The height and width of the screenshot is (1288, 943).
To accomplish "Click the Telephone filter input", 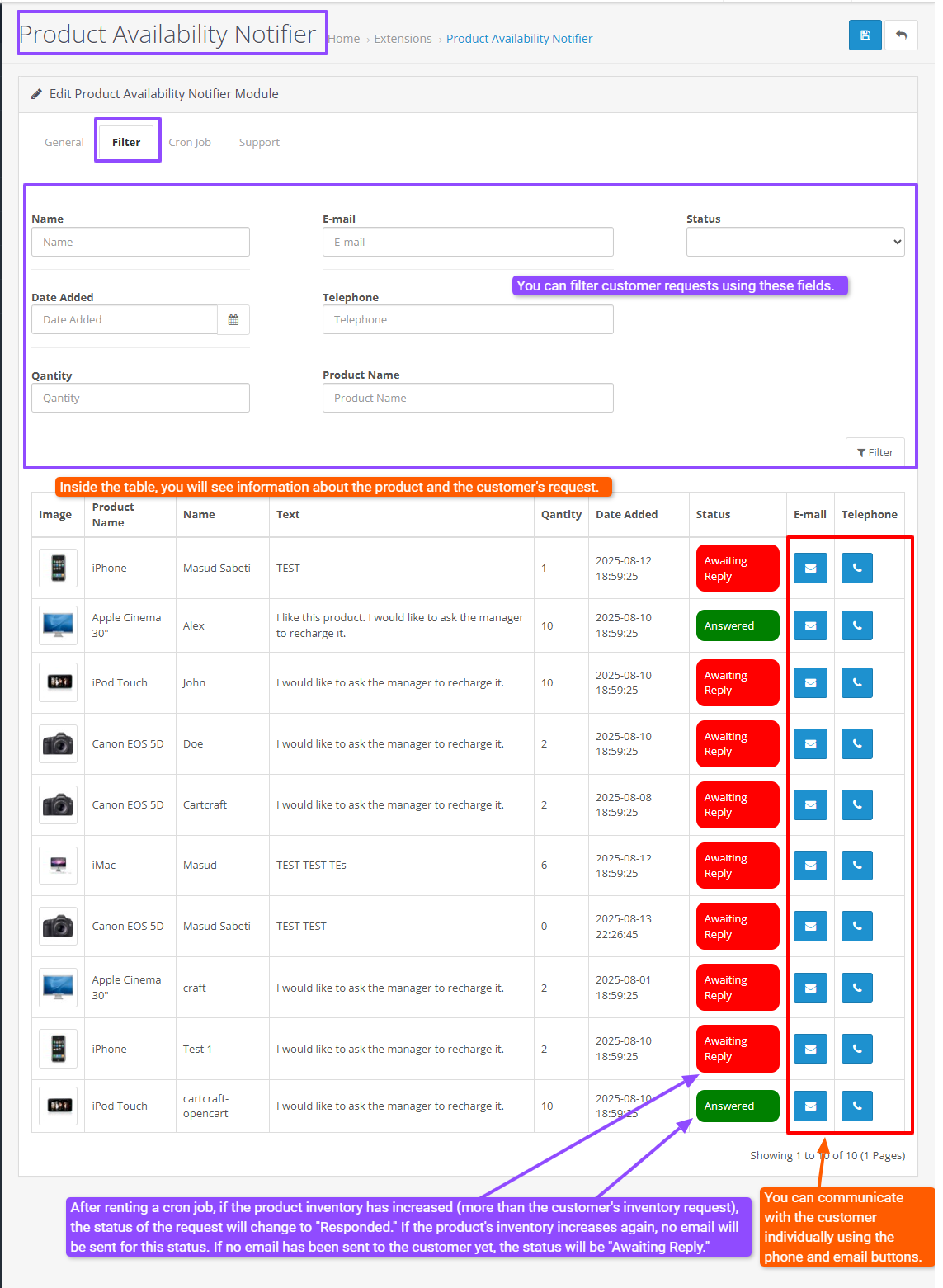I will (467, 320).
